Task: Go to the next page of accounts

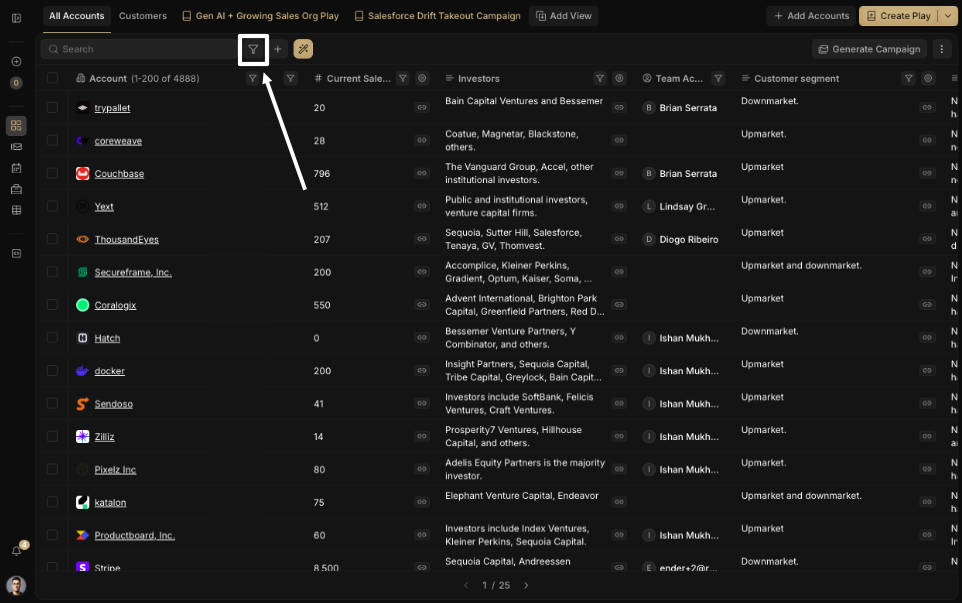Action: [526, 585]
